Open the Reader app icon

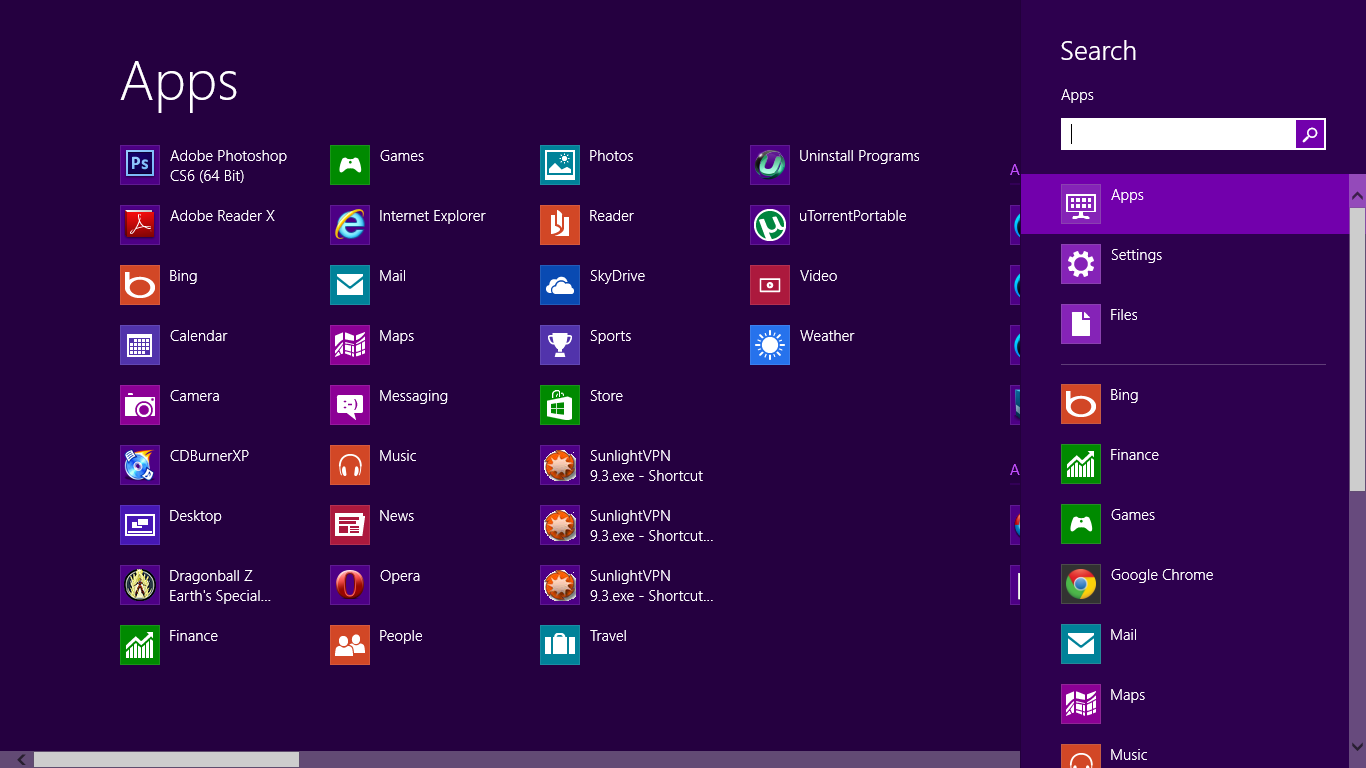(x=560, y=225)
